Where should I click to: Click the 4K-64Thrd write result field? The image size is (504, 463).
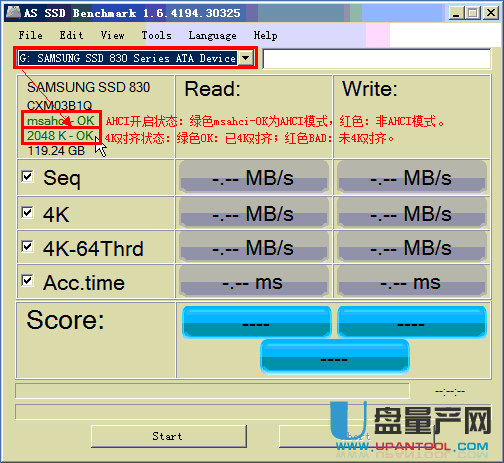coord(412,247)
